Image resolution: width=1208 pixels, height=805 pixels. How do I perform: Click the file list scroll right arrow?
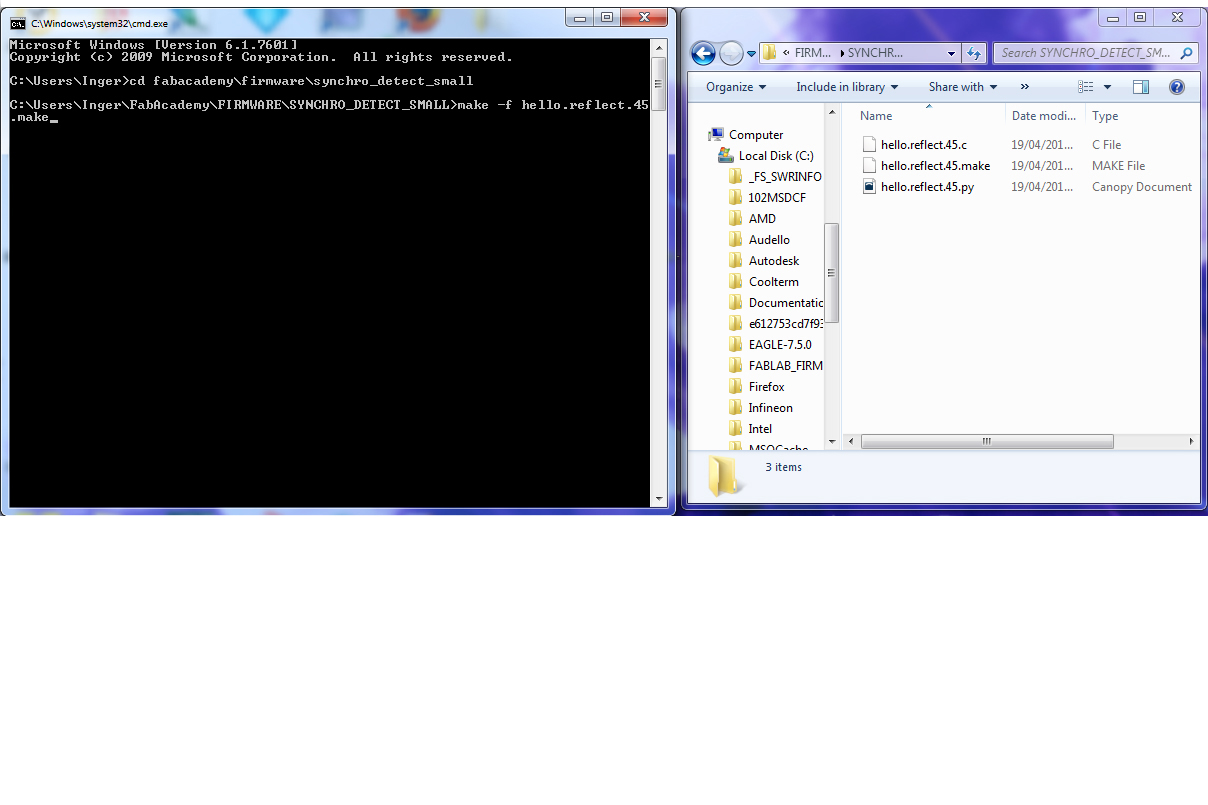click(1191, 441)
